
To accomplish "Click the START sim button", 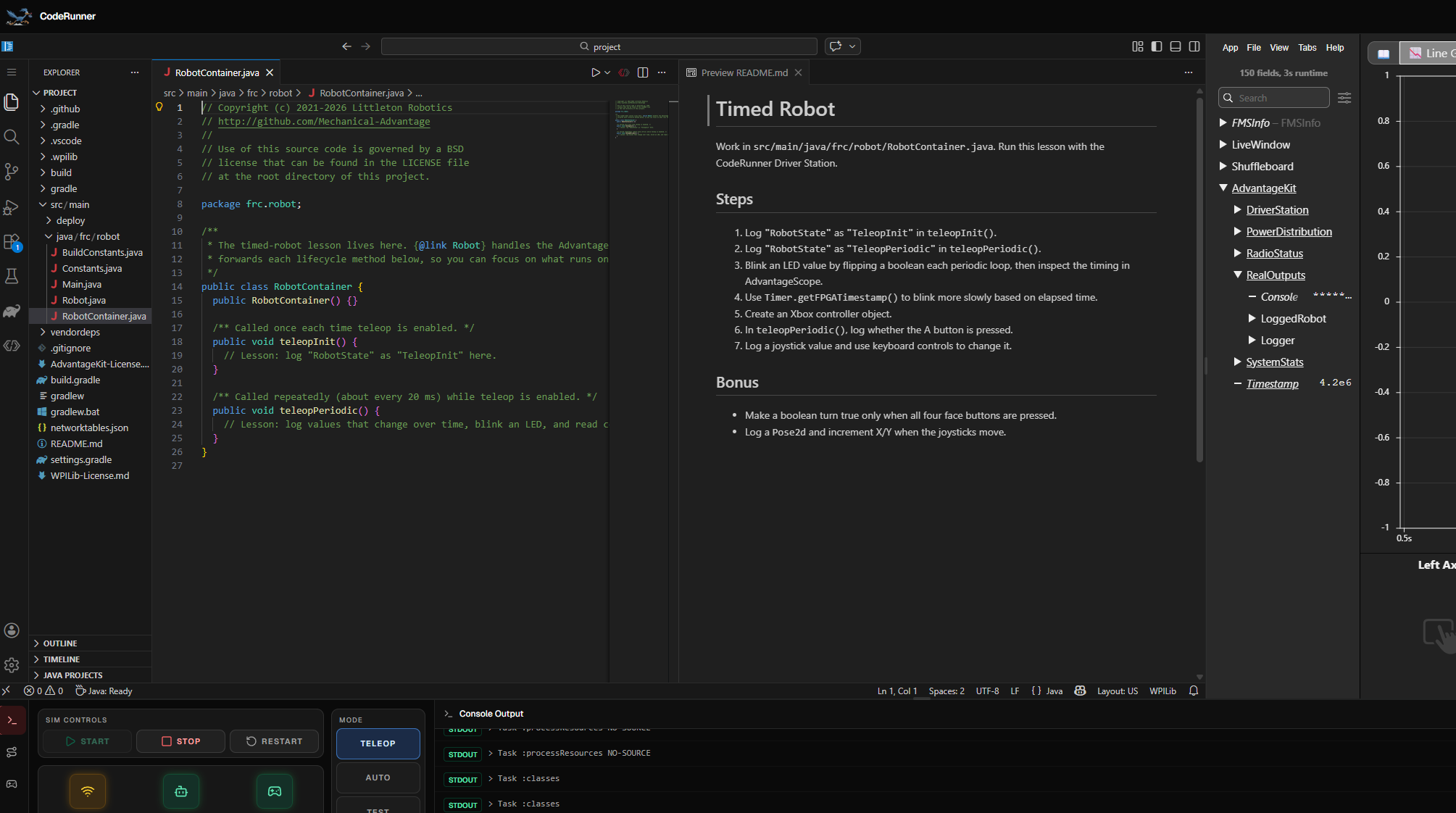I will point(88,741).
